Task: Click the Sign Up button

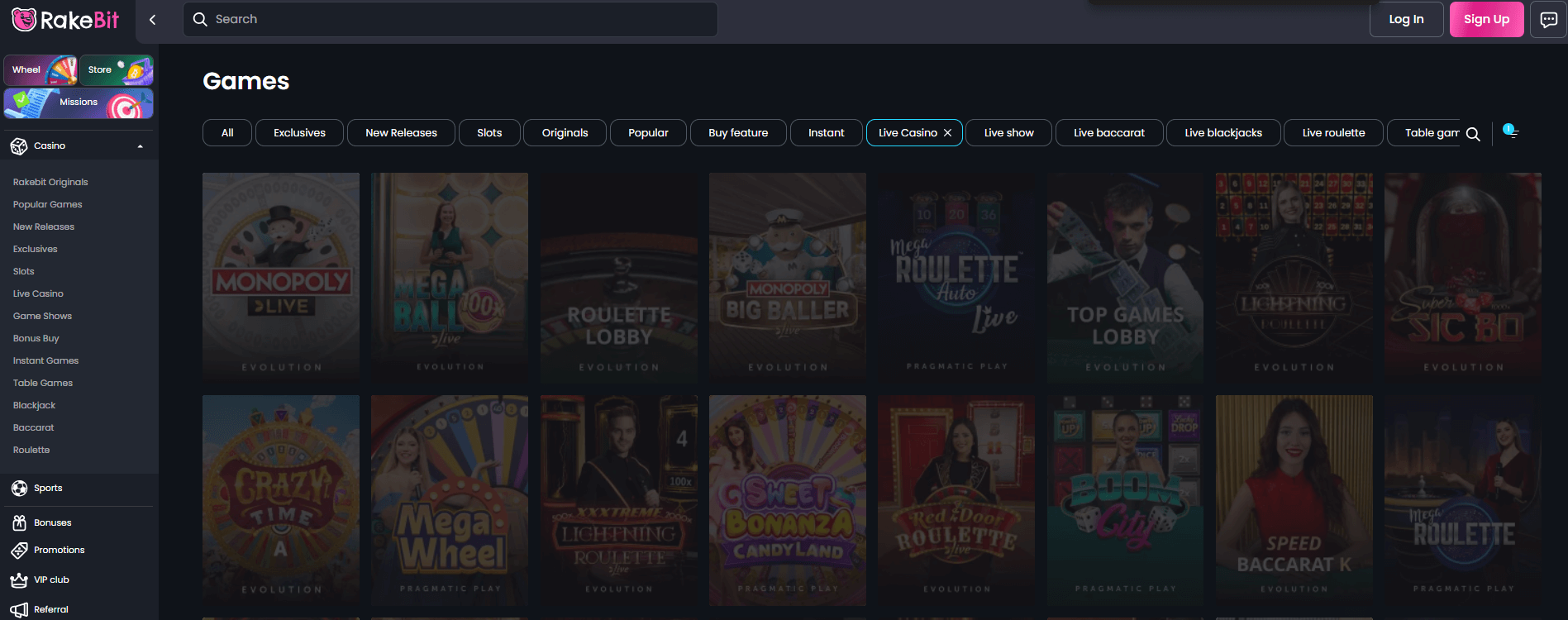Action: [1485, 20]
